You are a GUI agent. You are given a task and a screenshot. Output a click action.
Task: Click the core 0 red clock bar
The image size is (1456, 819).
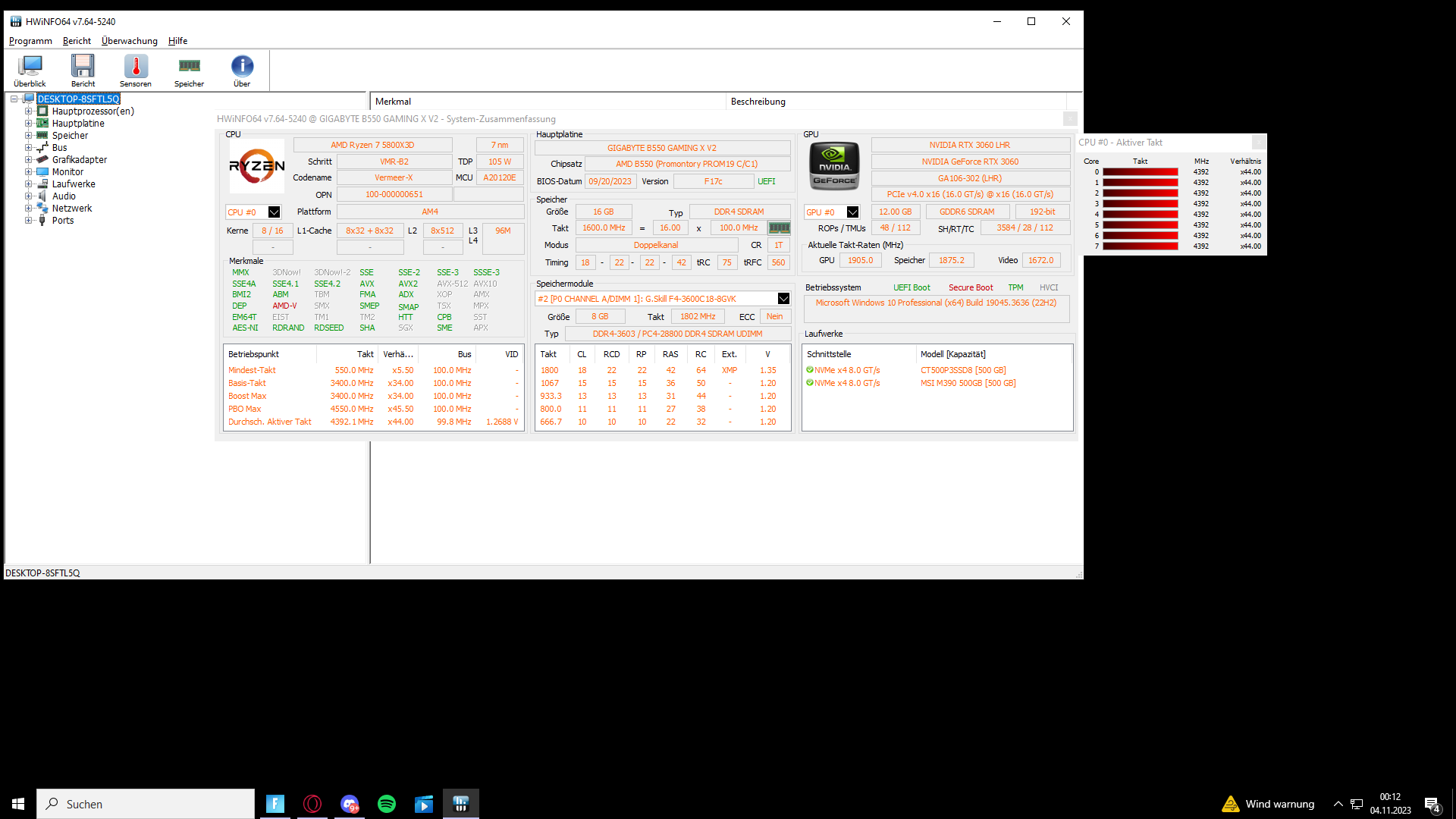(x=1140, y=172)
